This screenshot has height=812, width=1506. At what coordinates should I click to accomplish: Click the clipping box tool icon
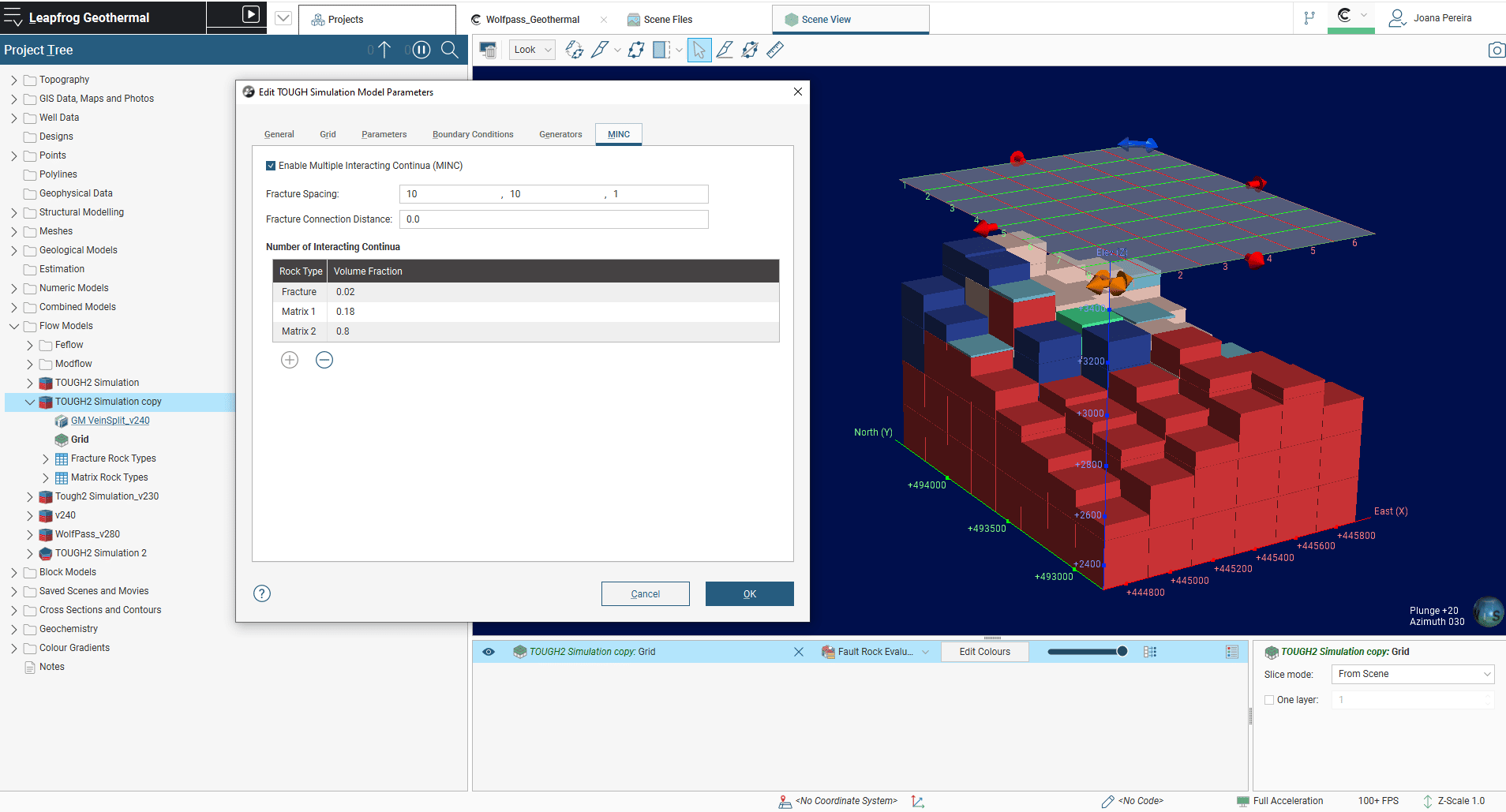point(661,50)
